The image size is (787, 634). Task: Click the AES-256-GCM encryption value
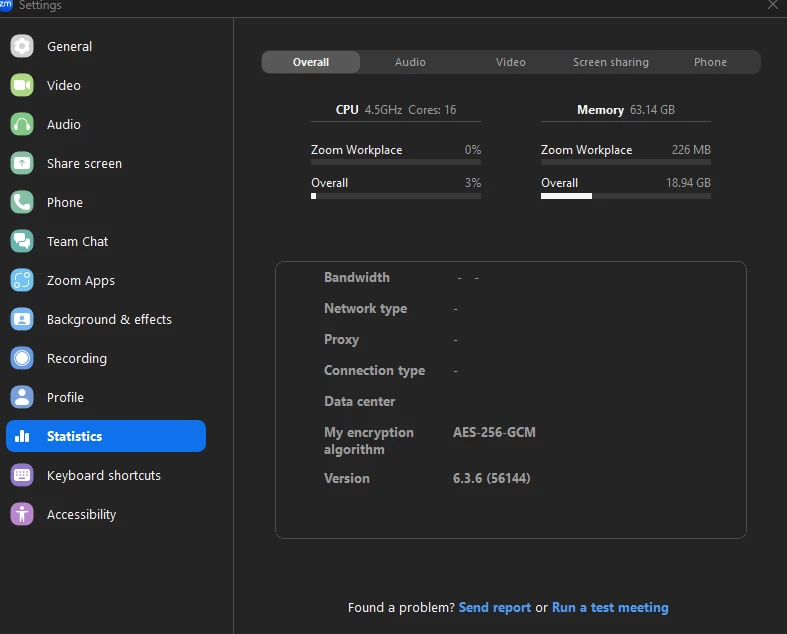494,432
